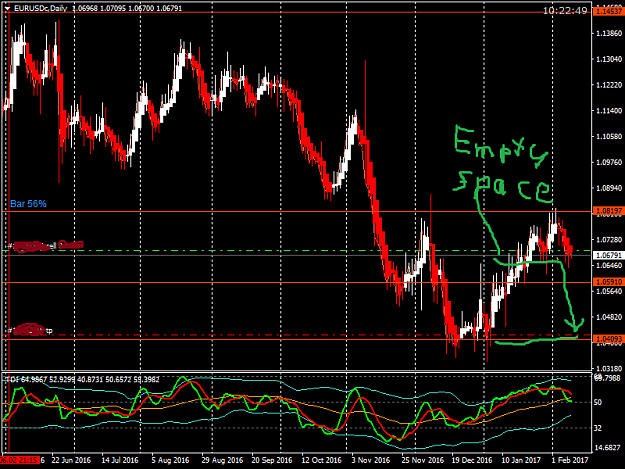Open the chart menu triangle beside EURUSDc,Daily

(7, 8)
